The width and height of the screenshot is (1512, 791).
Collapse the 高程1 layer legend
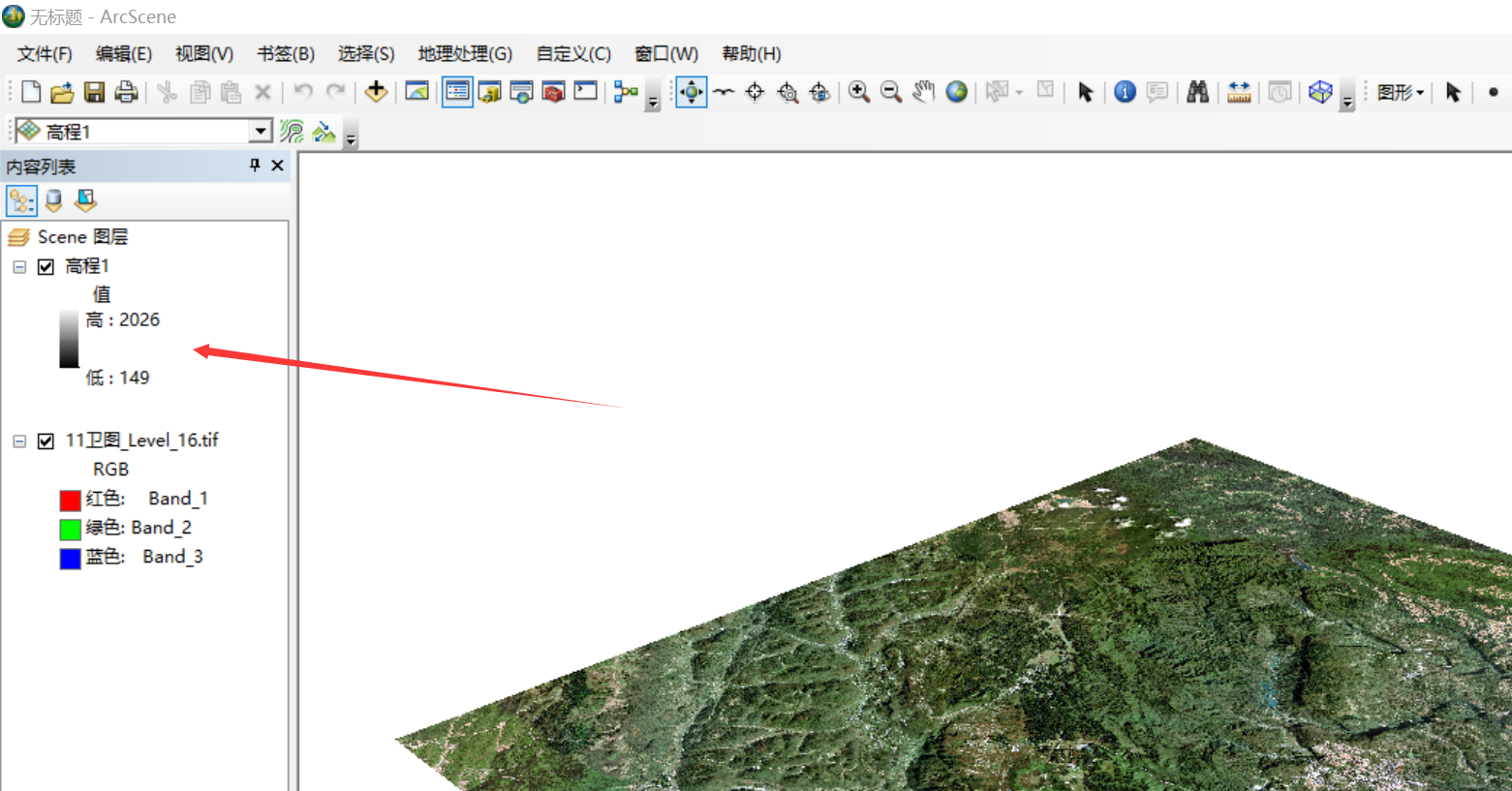(17, 266)
